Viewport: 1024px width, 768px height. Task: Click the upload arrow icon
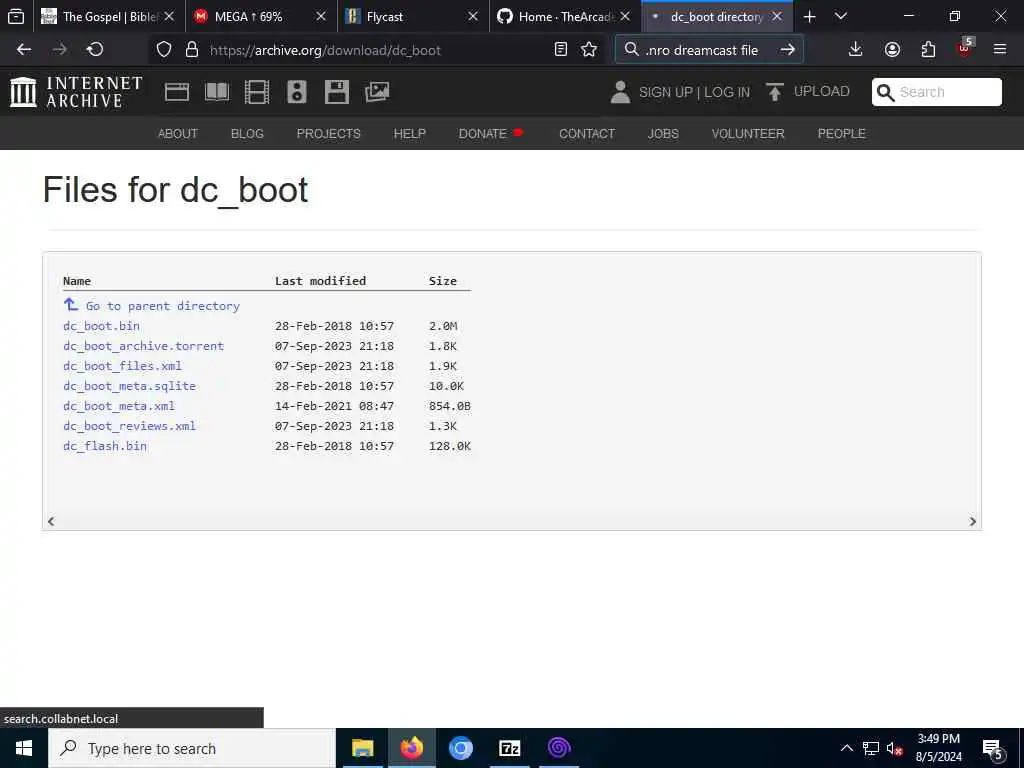tap(775, 92)
